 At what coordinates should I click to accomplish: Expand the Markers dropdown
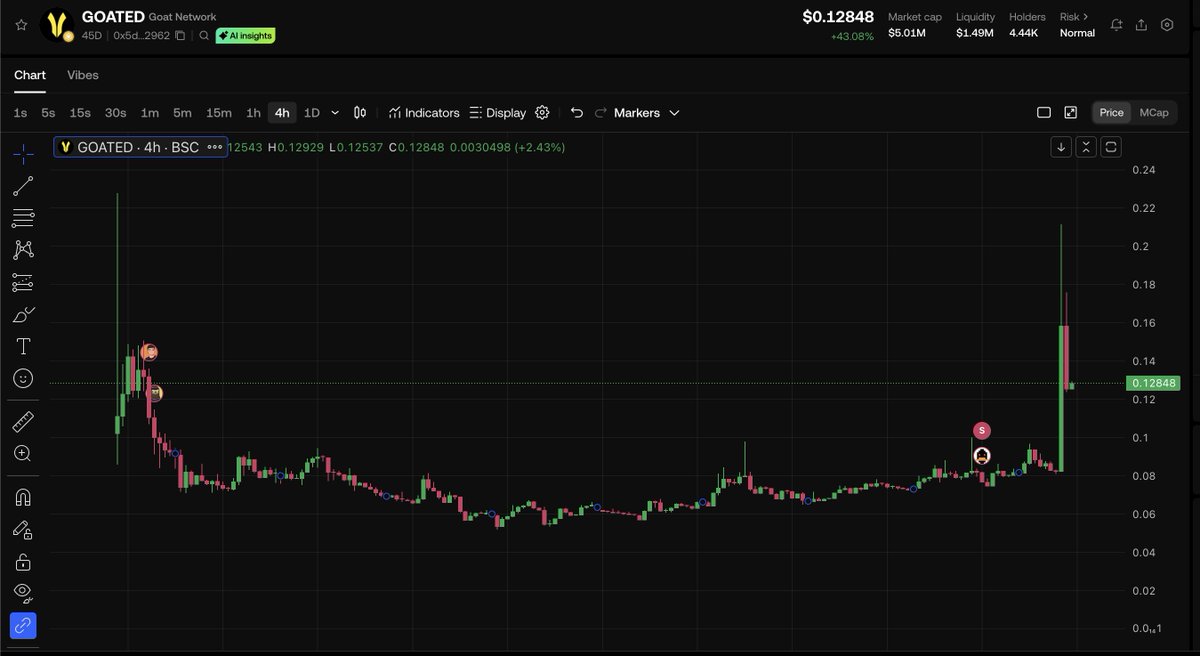click(x=646, y=113)
